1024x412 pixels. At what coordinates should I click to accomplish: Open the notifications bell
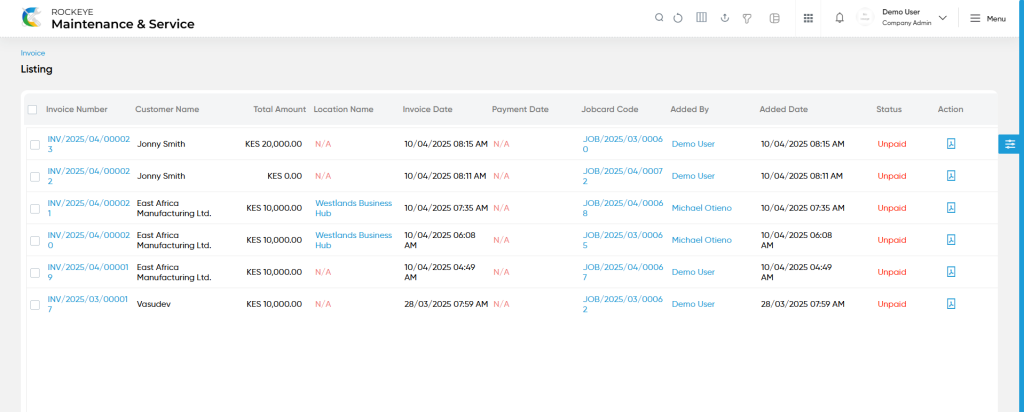(x=840, y=18)
